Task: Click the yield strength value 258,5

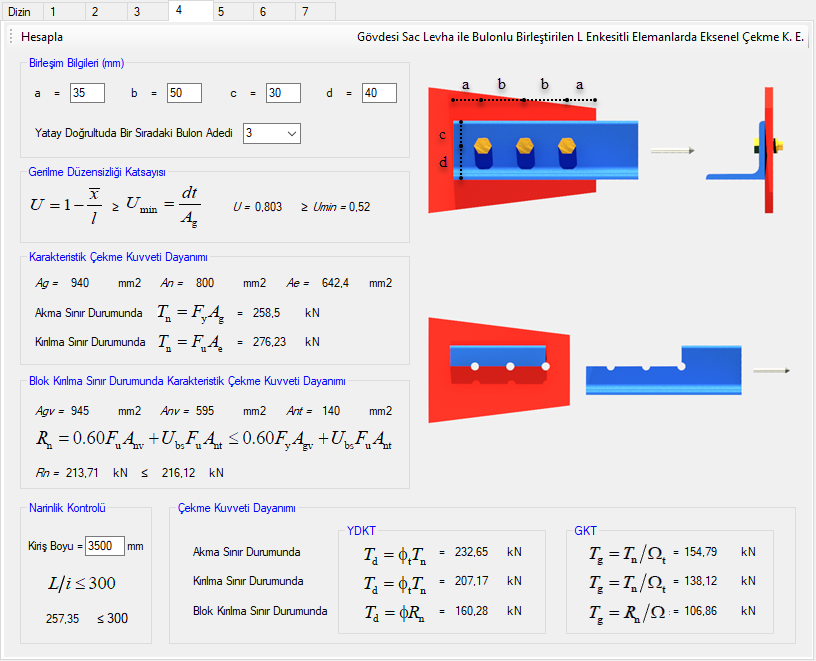Action: (x=266, y=313)
